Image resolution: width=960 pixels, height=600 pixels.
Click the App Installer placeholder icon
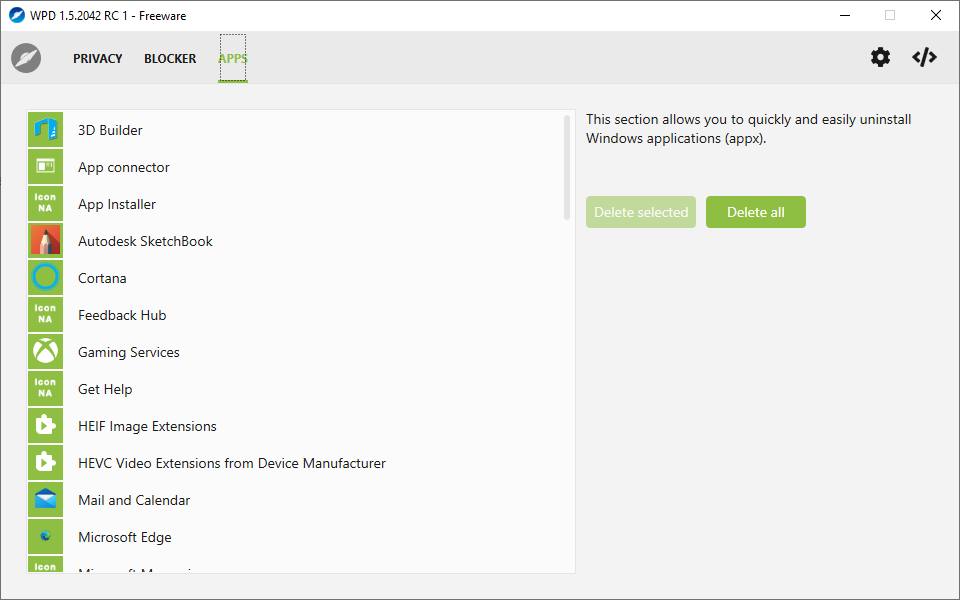pos(45,204)
